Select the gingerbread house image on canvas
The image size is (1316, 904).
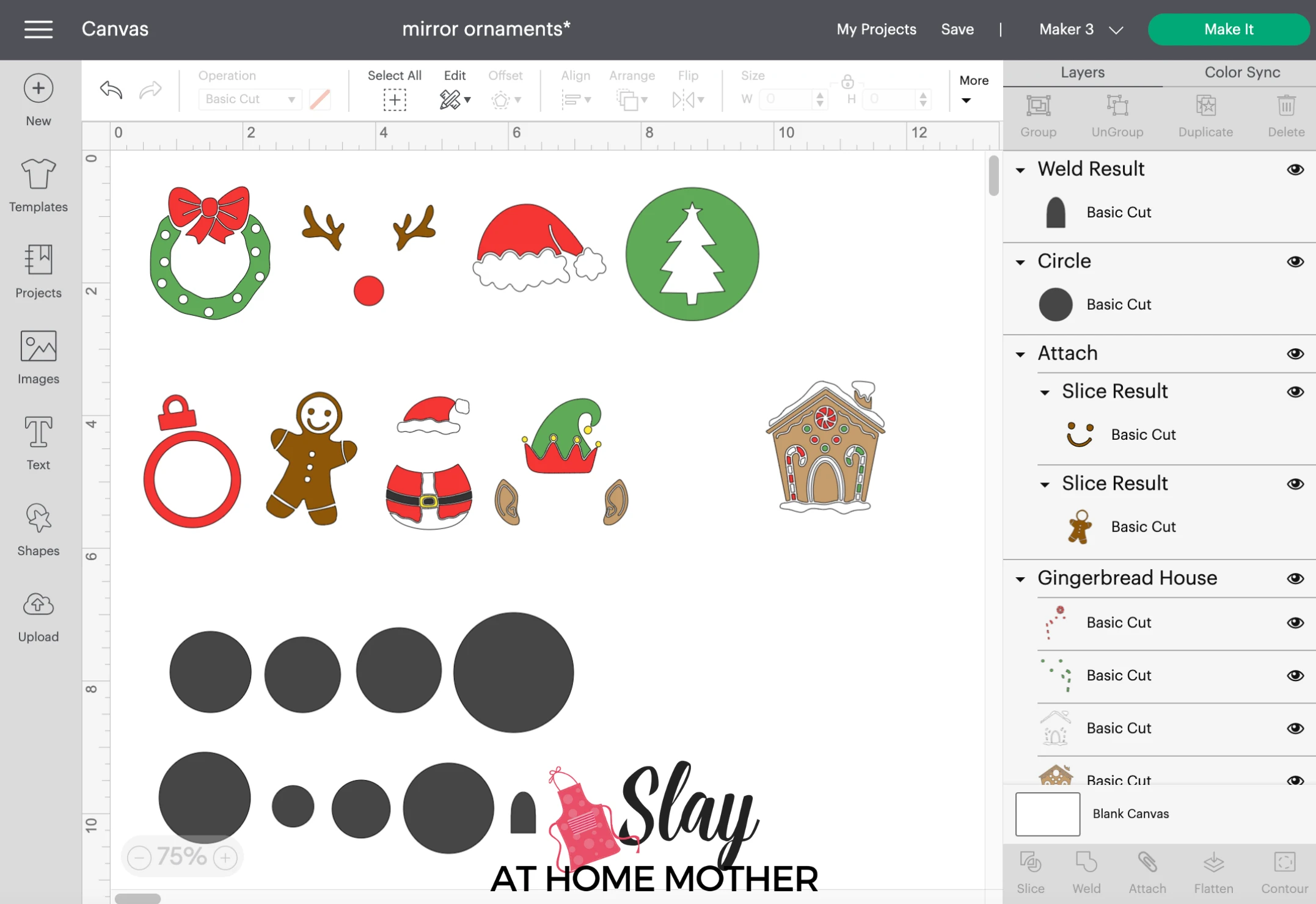825,447
